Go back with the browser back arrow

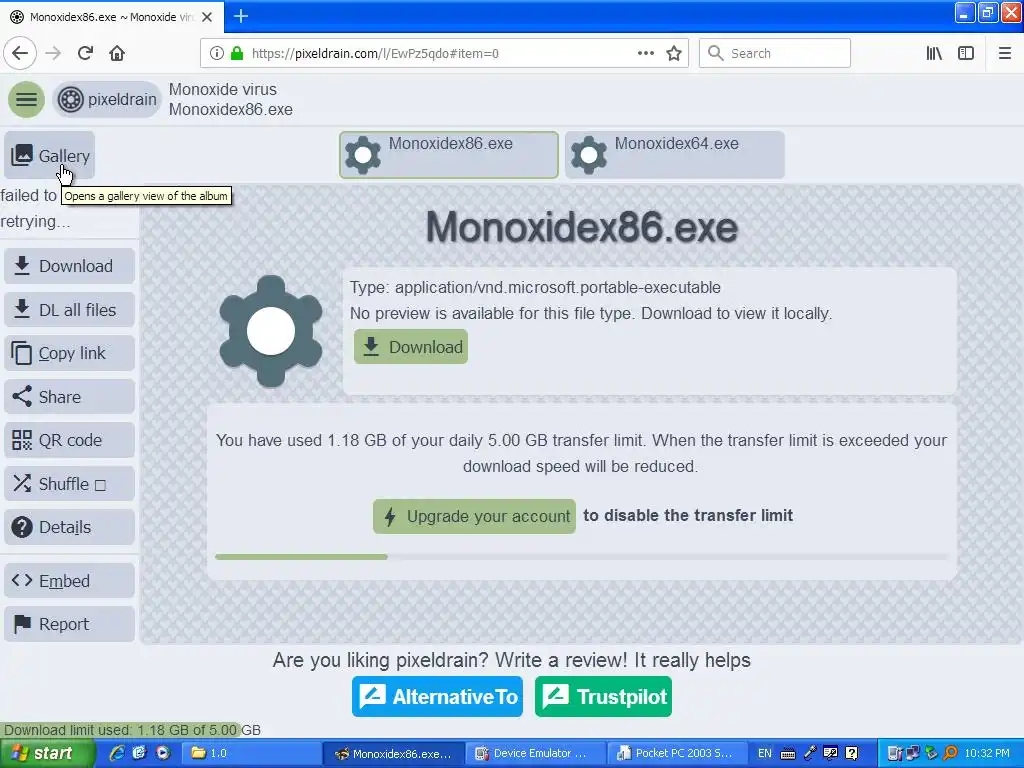20,53
